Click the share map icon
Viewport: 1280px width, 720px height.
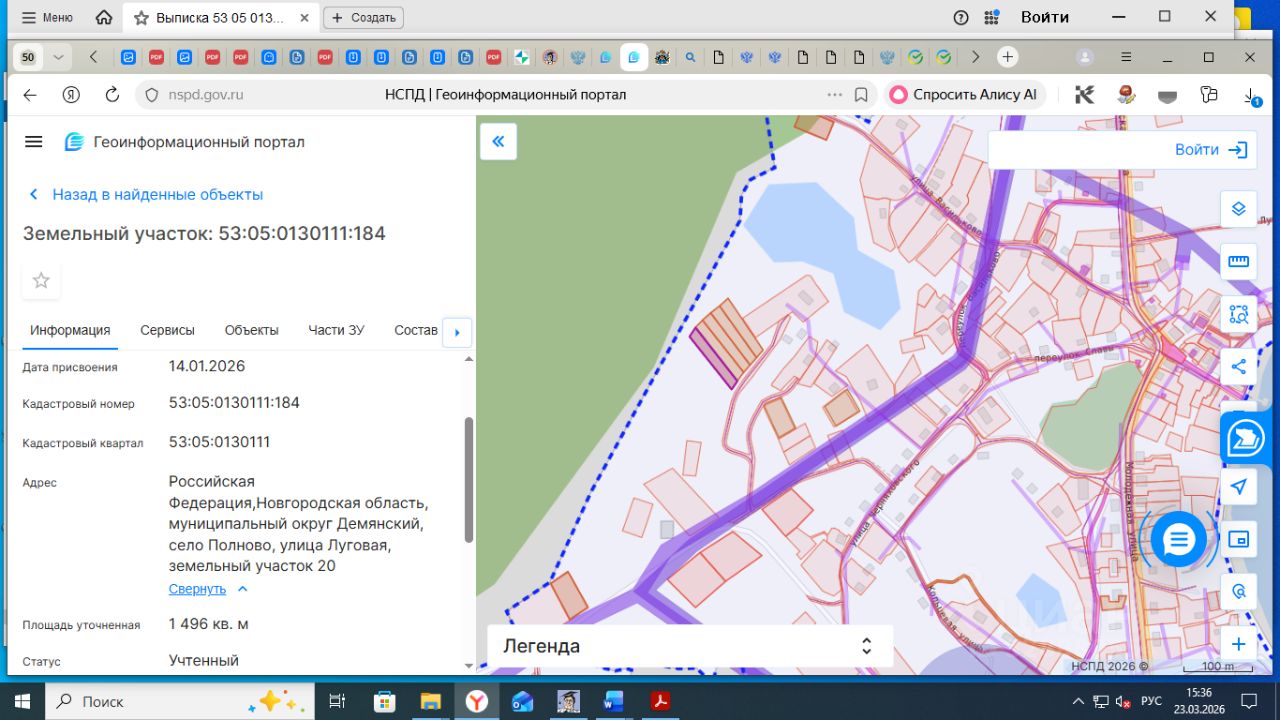(x=1238, y=366)
